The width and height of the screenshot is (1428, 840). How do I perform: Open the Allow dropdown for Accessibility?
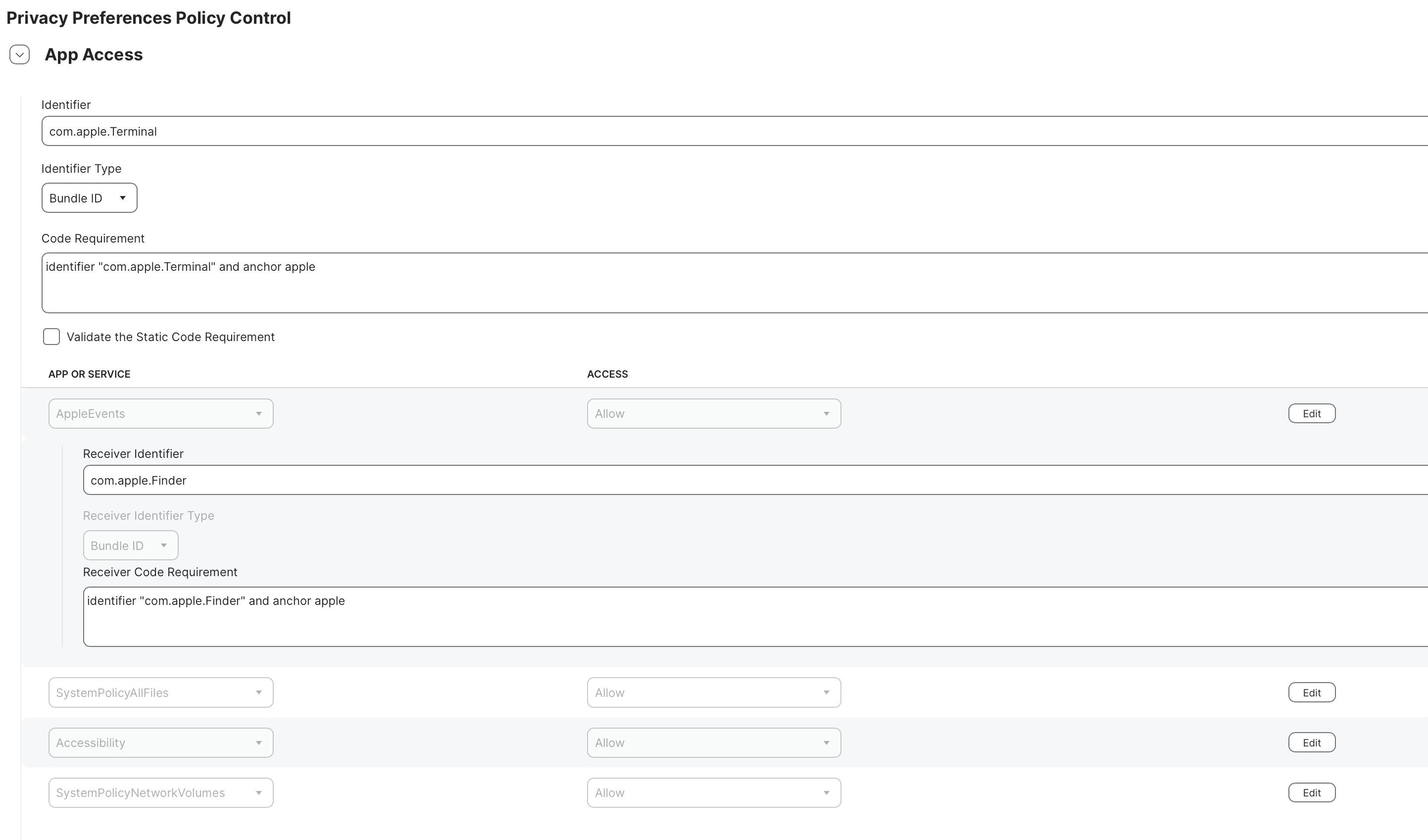click(714, 742)
